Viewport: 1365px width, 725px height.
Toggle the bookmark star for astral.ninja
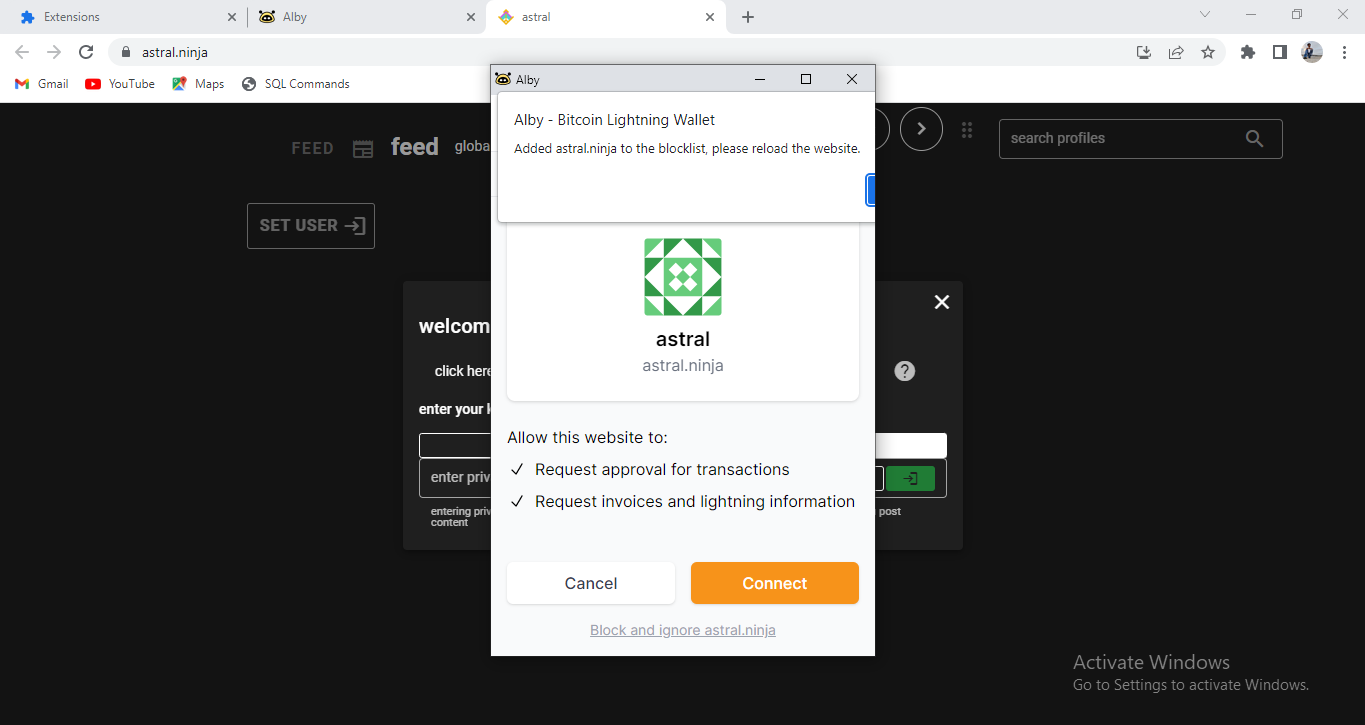(1209, 52)
